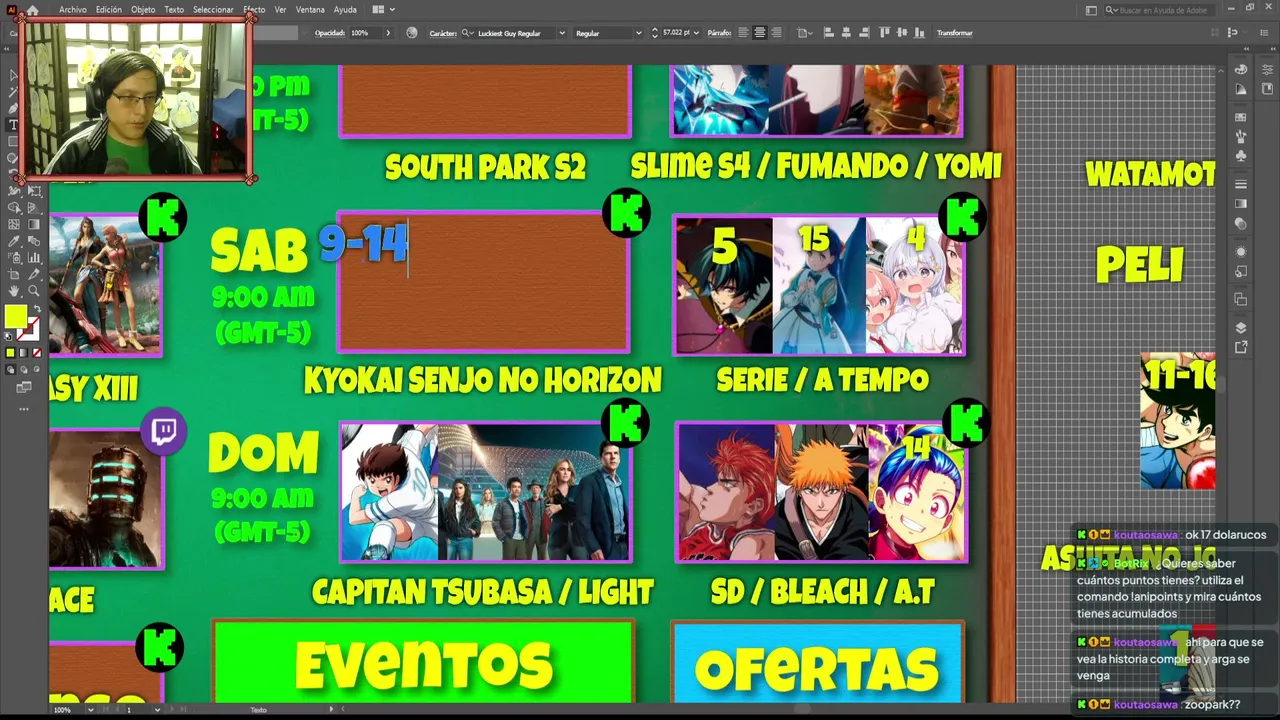This screenshot has height=720, width=1280.
Task: Set fill to None mode
Action: coord(36,352)
